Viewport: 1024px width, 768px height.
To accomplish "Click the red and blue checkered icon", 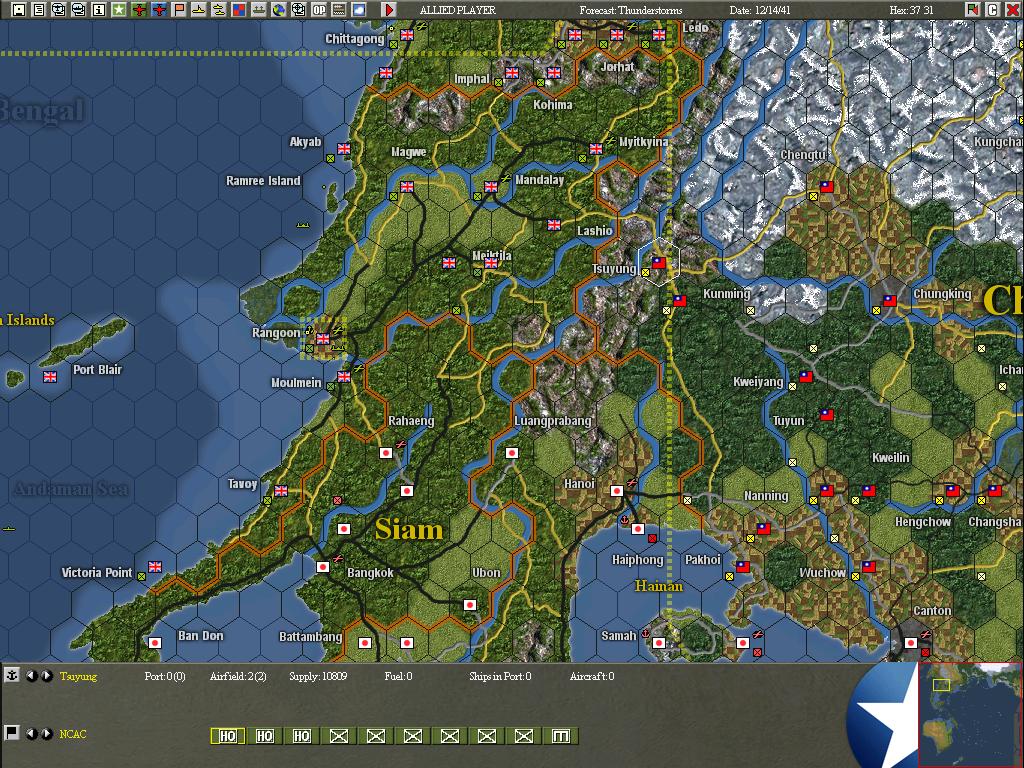I will click(x=238, y=10).
